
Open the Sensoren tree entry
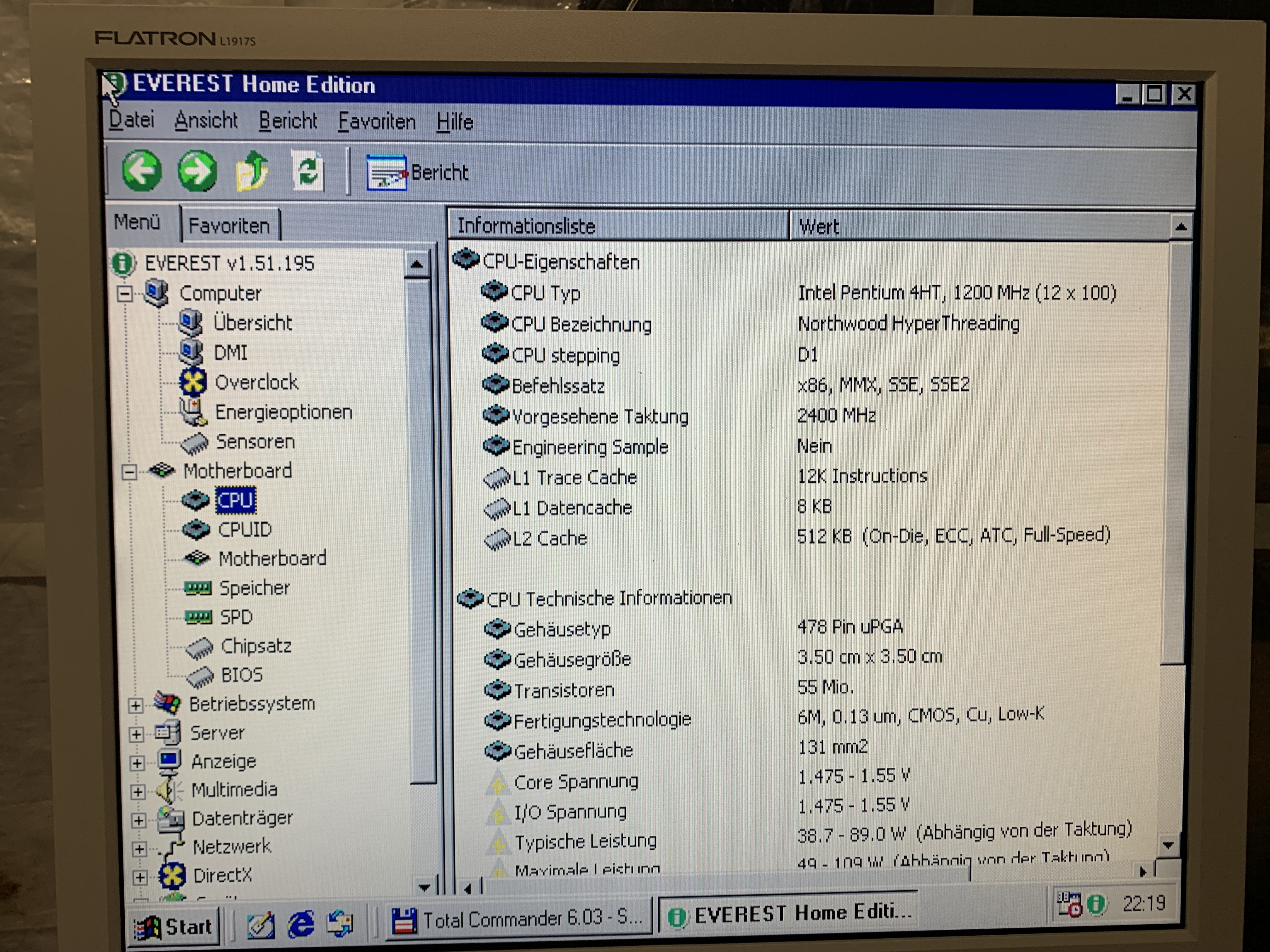coord(255,442)
